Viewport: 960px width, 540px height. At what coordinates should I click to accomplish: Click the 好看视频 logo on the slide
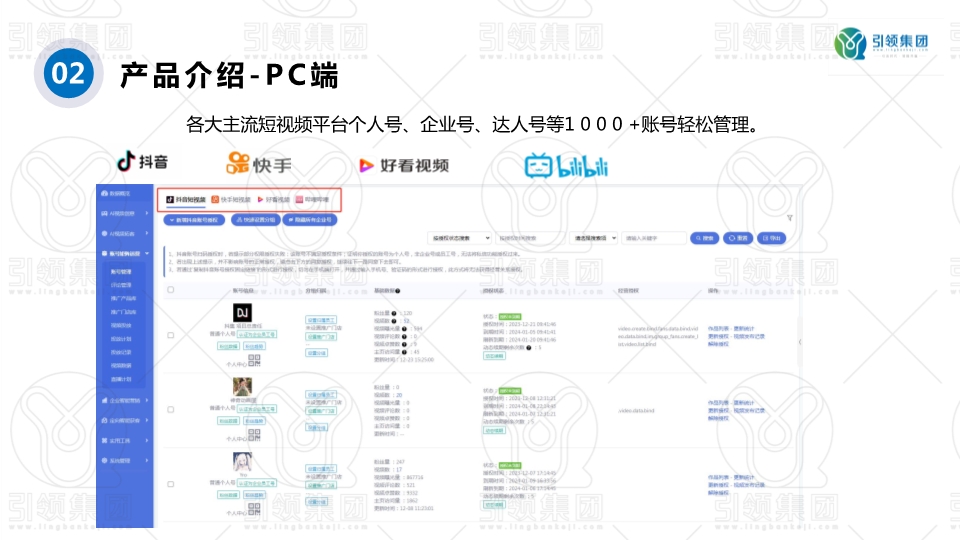tap(404, 165)
